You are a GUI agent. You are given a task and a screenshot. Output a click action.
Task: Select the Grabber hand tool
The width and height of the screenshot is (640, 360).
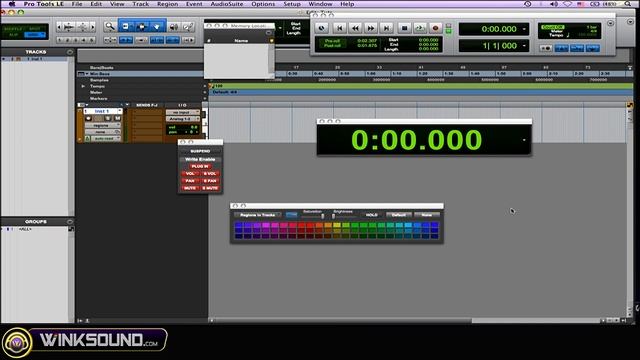tap(157, 27)
